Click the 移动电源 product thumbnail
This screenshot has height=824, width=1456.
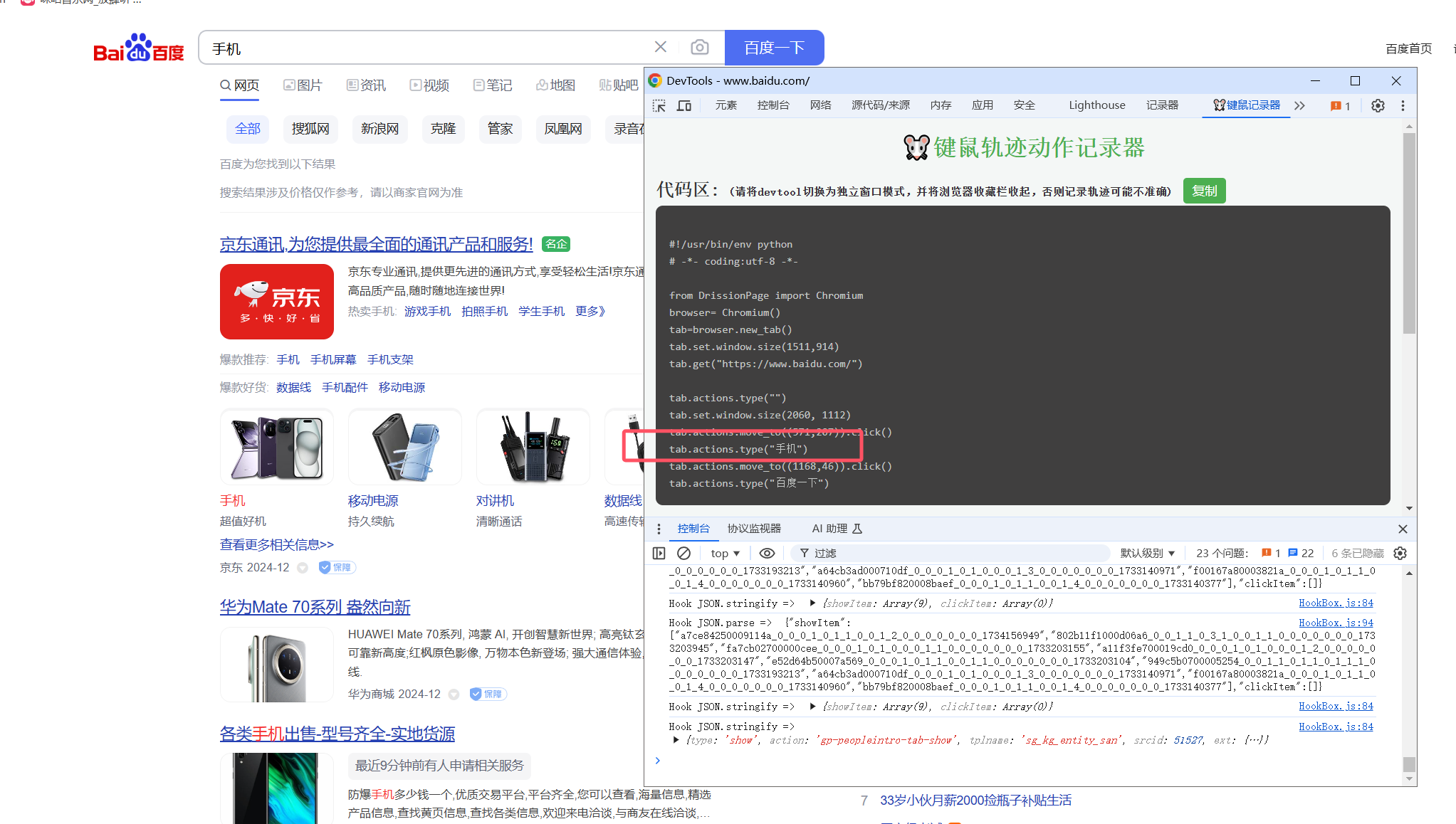click(405, 447)
